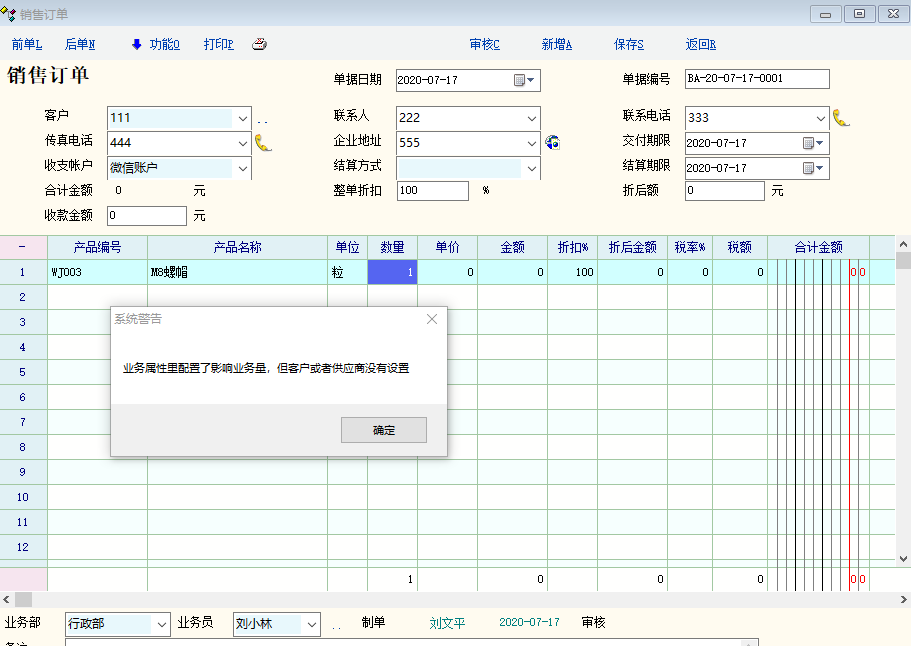Open the 交付期限 calendar picker
The width and height of the screenshot is (911, 646).
click(814, 143)
